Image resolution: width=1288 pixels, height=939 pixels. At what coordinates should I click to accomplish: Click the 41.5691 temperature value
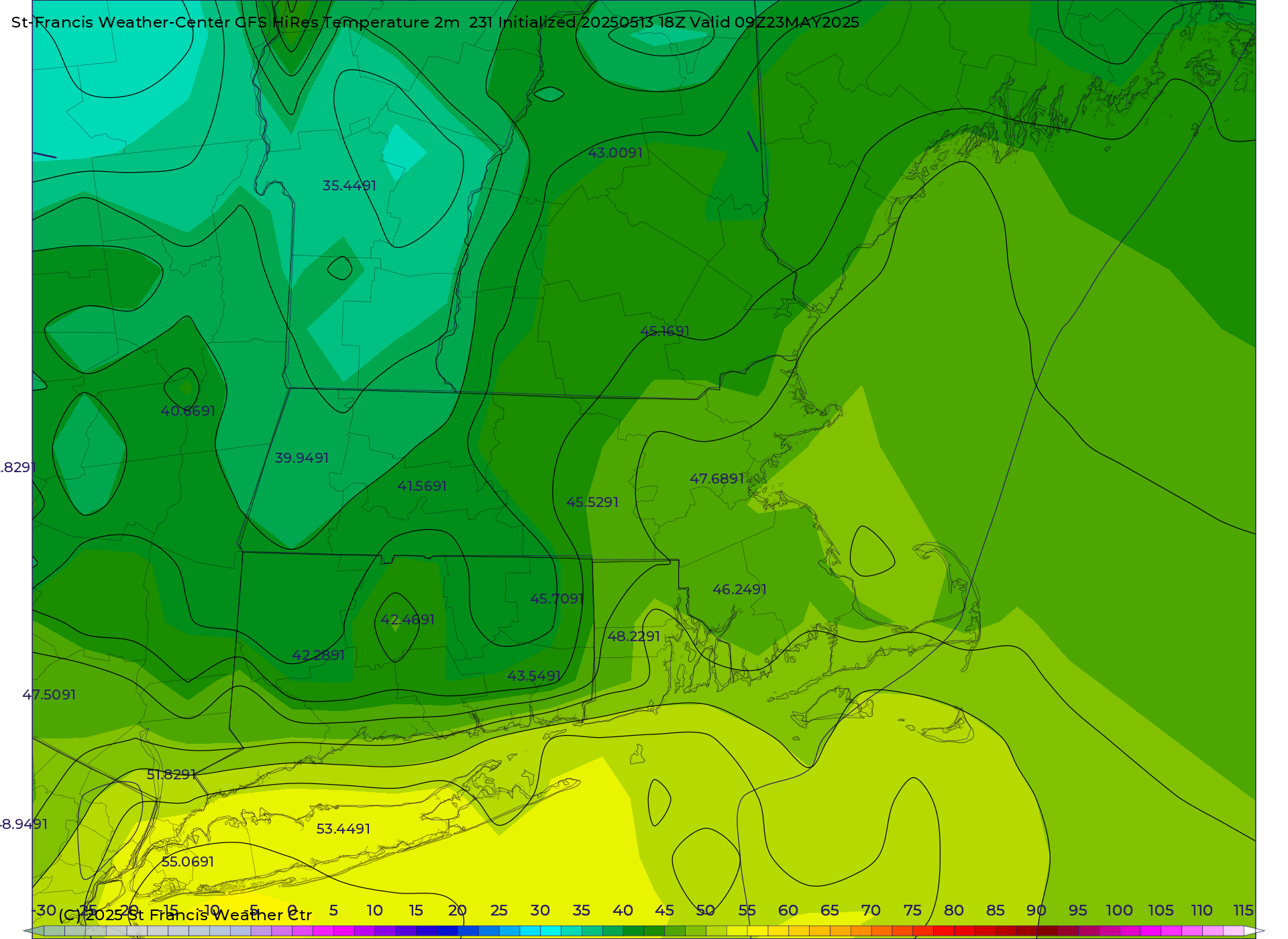[422, 486]
